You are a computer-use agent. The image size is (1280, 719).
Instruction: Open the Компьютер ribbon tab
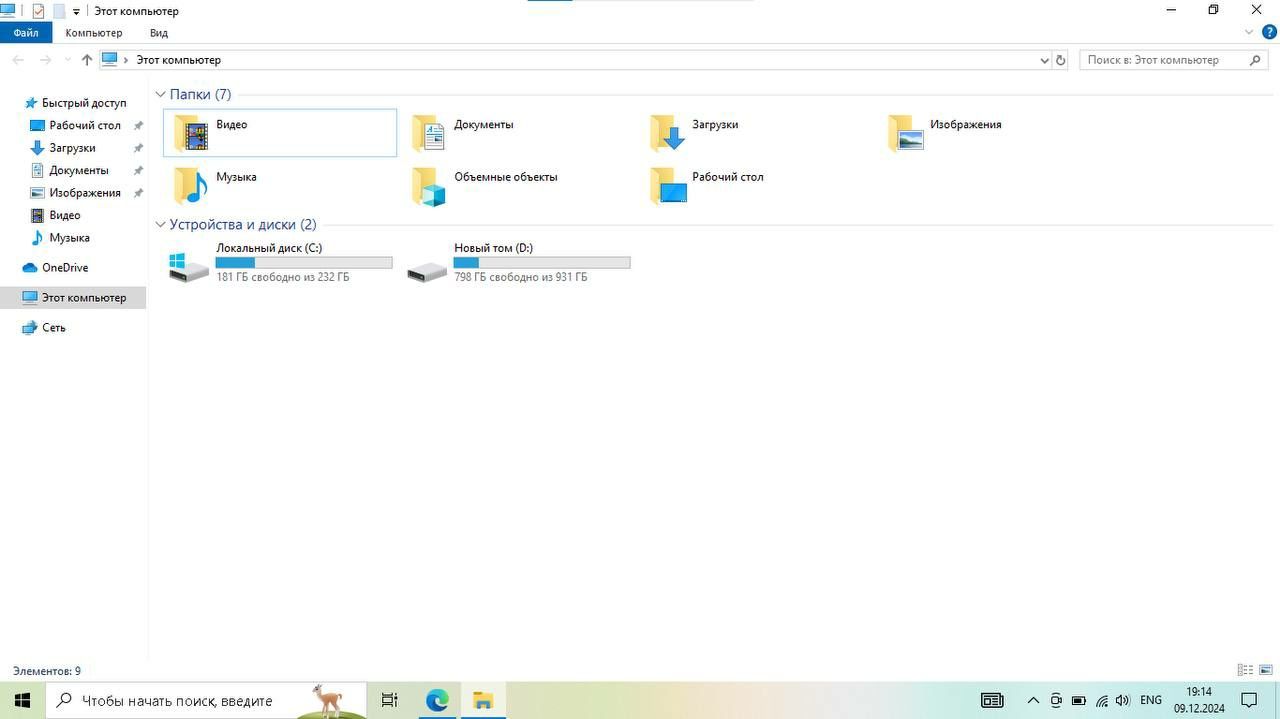[94, 33]
